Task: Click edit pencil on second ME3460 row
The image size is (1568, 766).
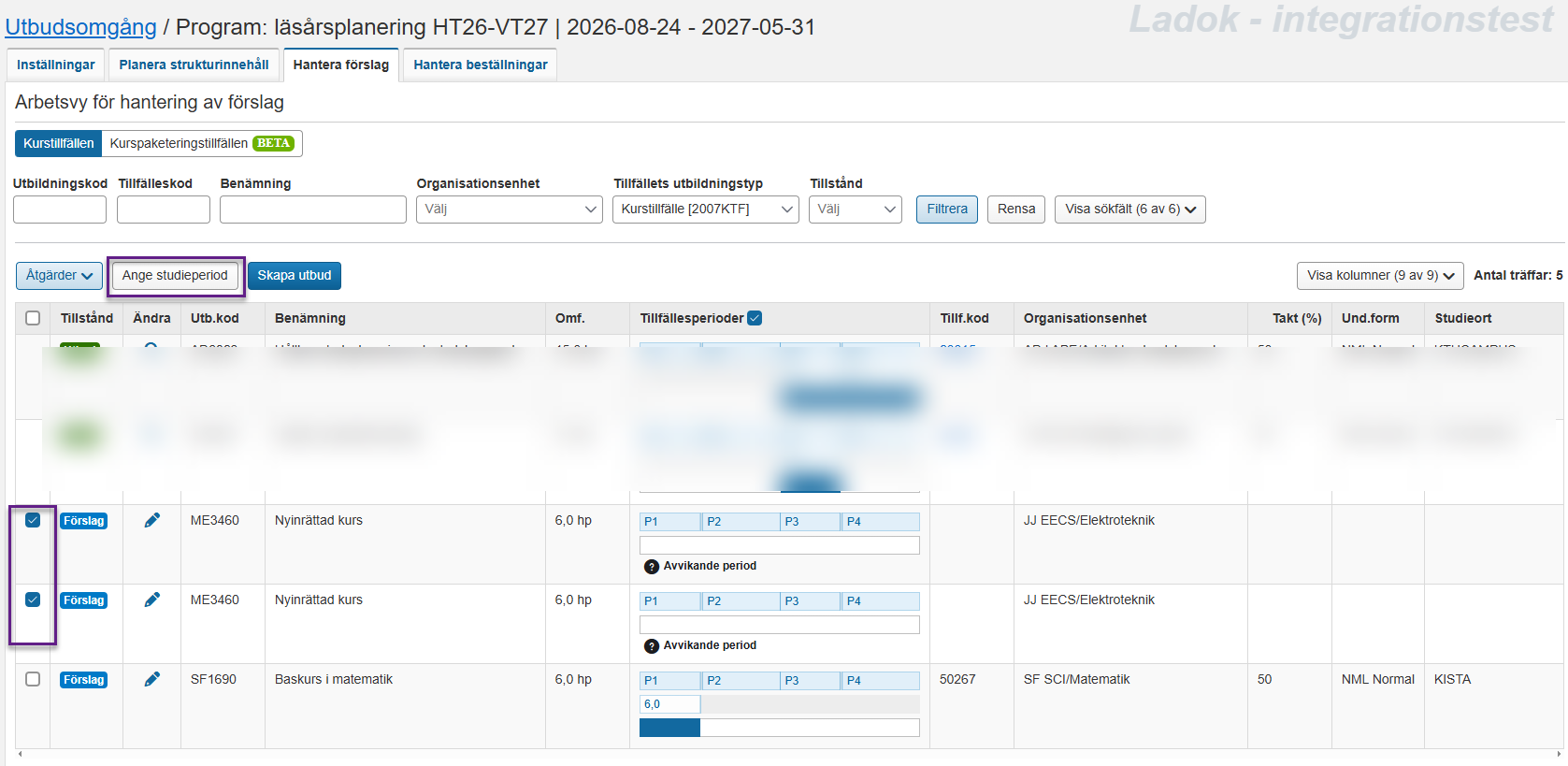Action: click(151, 600)
